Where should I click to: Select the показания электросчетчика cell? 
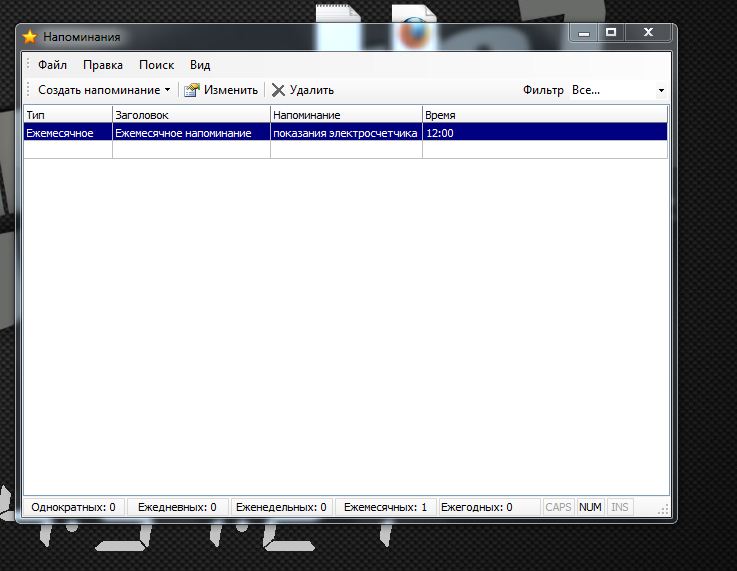pos(346,133)
